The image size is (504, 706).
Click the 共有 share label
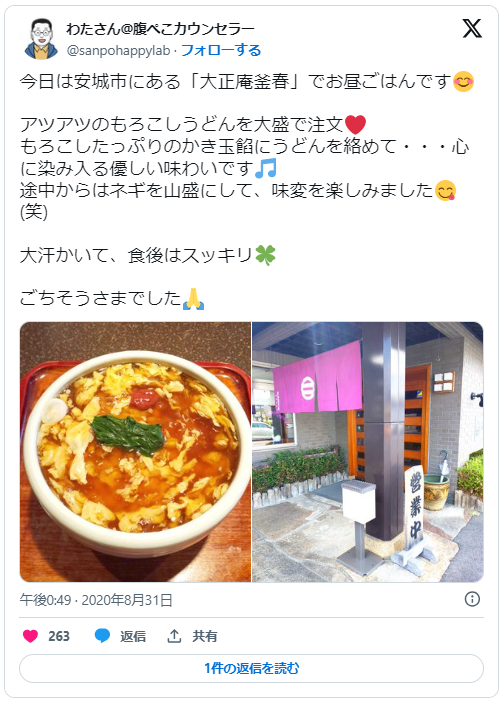coord(205,636)
